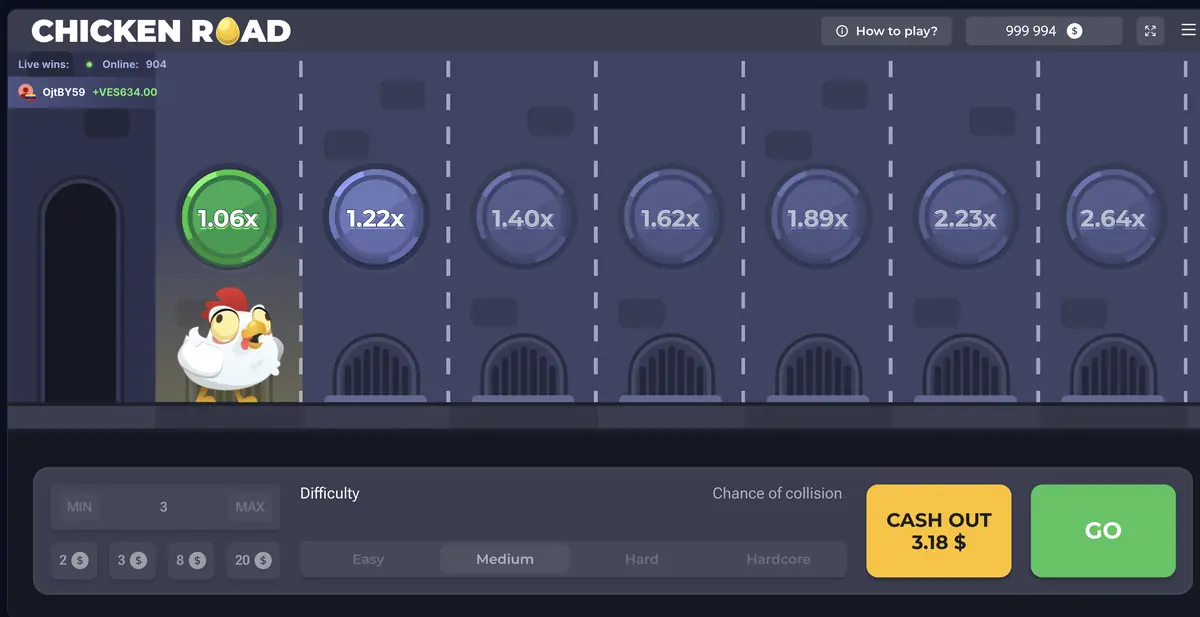The width and height of the screenshot is (1200, 617).
Task: Select Medium difficulty
Action: [x=505, y=559]
